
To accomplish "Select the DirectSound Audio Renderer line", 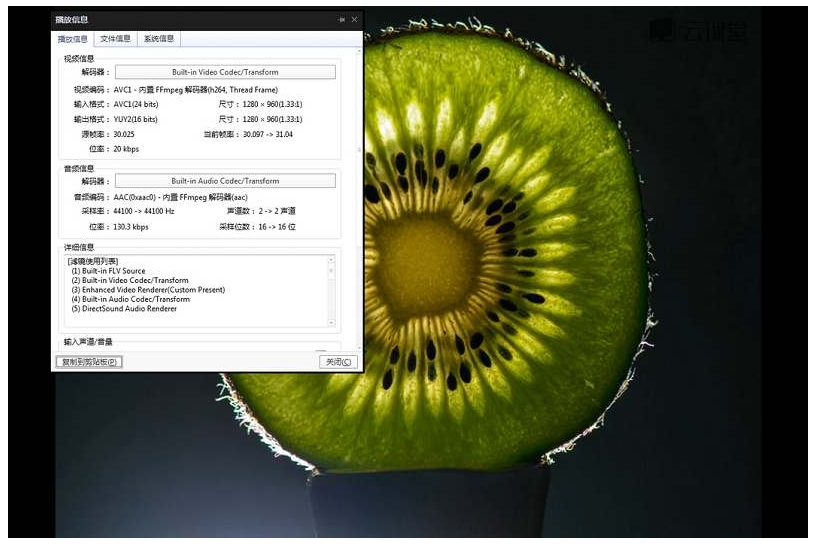I will [x=124, y=308].
